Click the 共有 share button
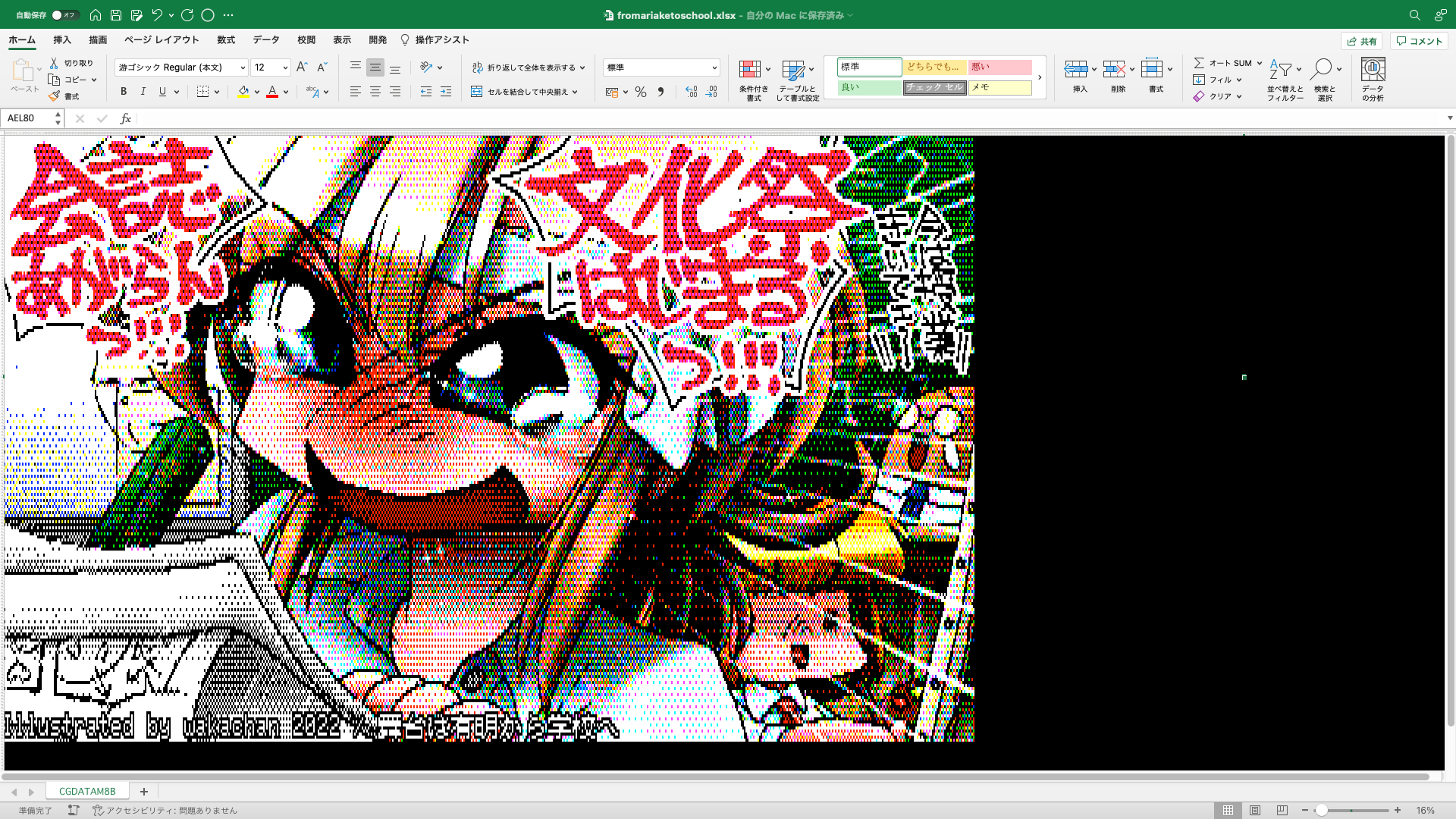Screen dimensions: 1456x819 [1362, 41]
